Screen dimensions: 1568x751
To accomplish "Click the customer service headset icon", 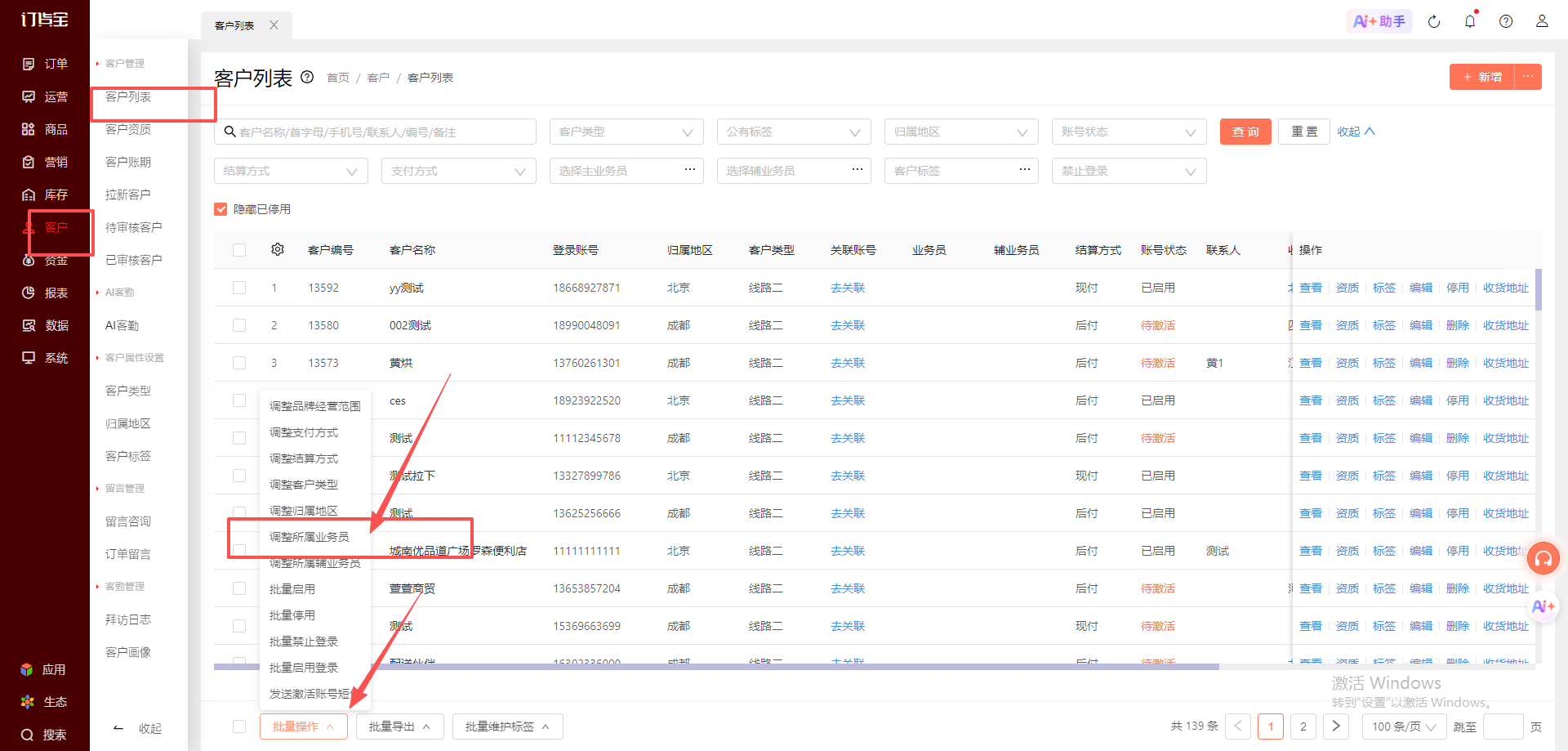I will 1543,558.
